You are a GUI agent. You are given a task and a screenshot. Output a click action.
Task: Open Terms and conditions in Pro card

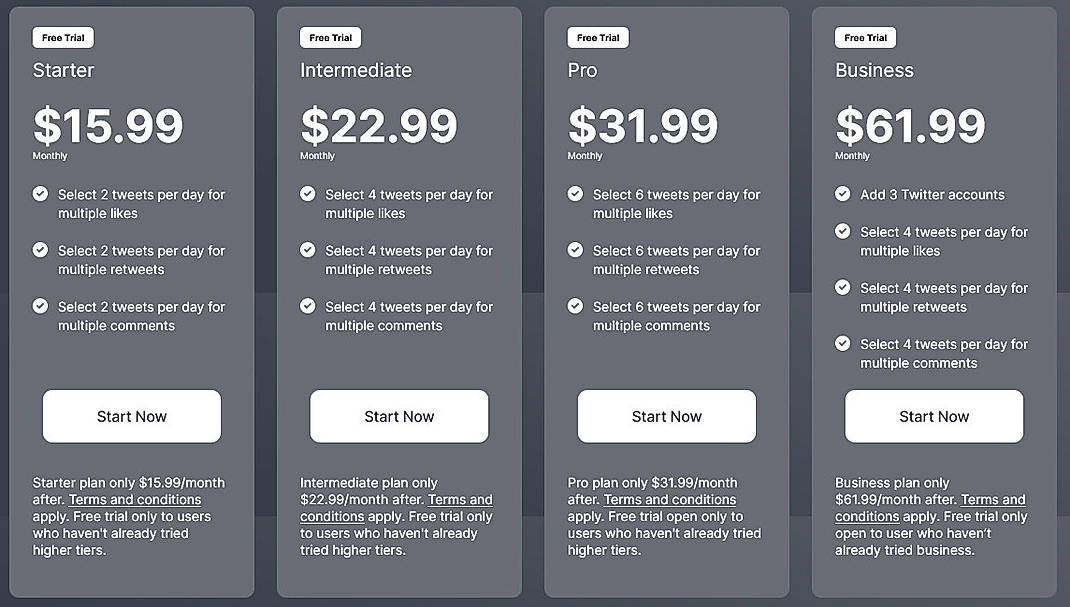coord(670,500)
